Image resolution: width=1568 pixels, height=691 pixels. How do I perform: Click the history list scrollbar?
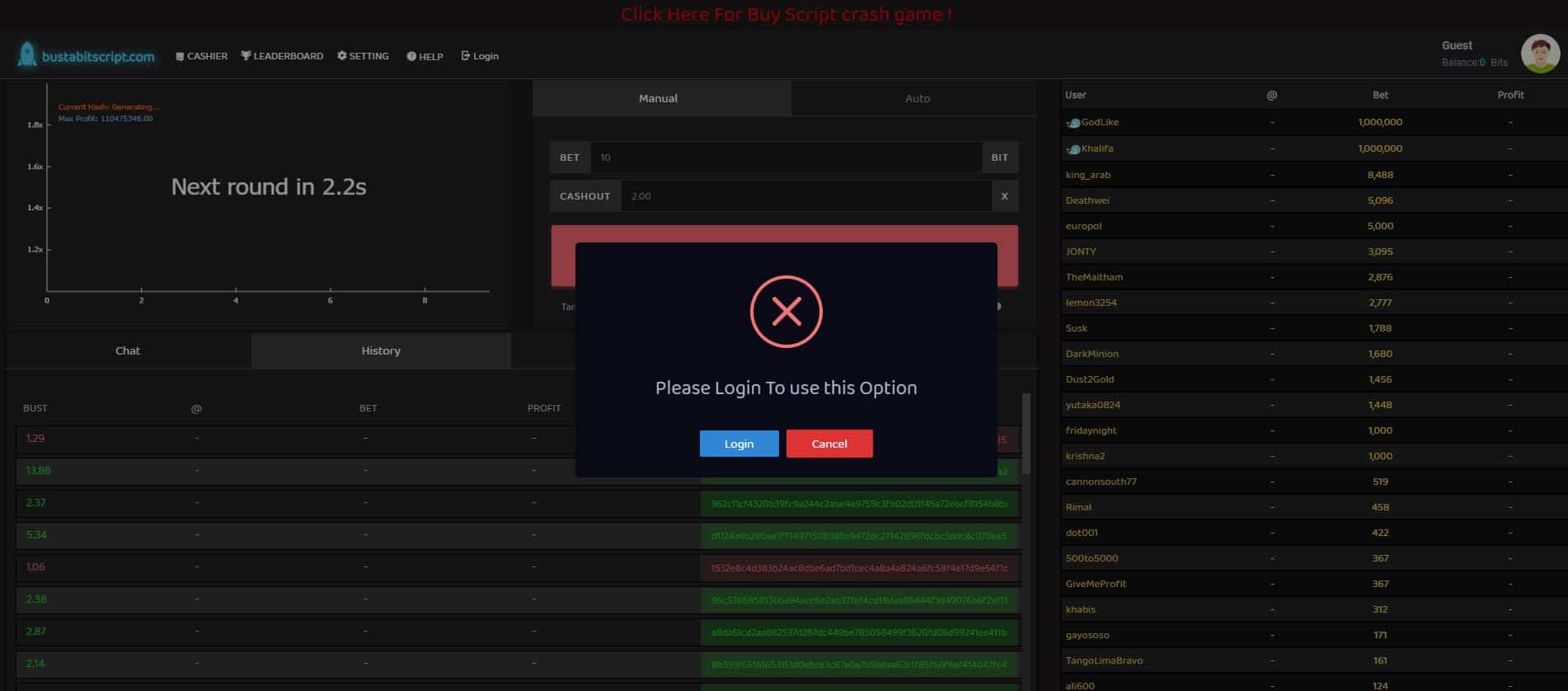click(1026, 433)
